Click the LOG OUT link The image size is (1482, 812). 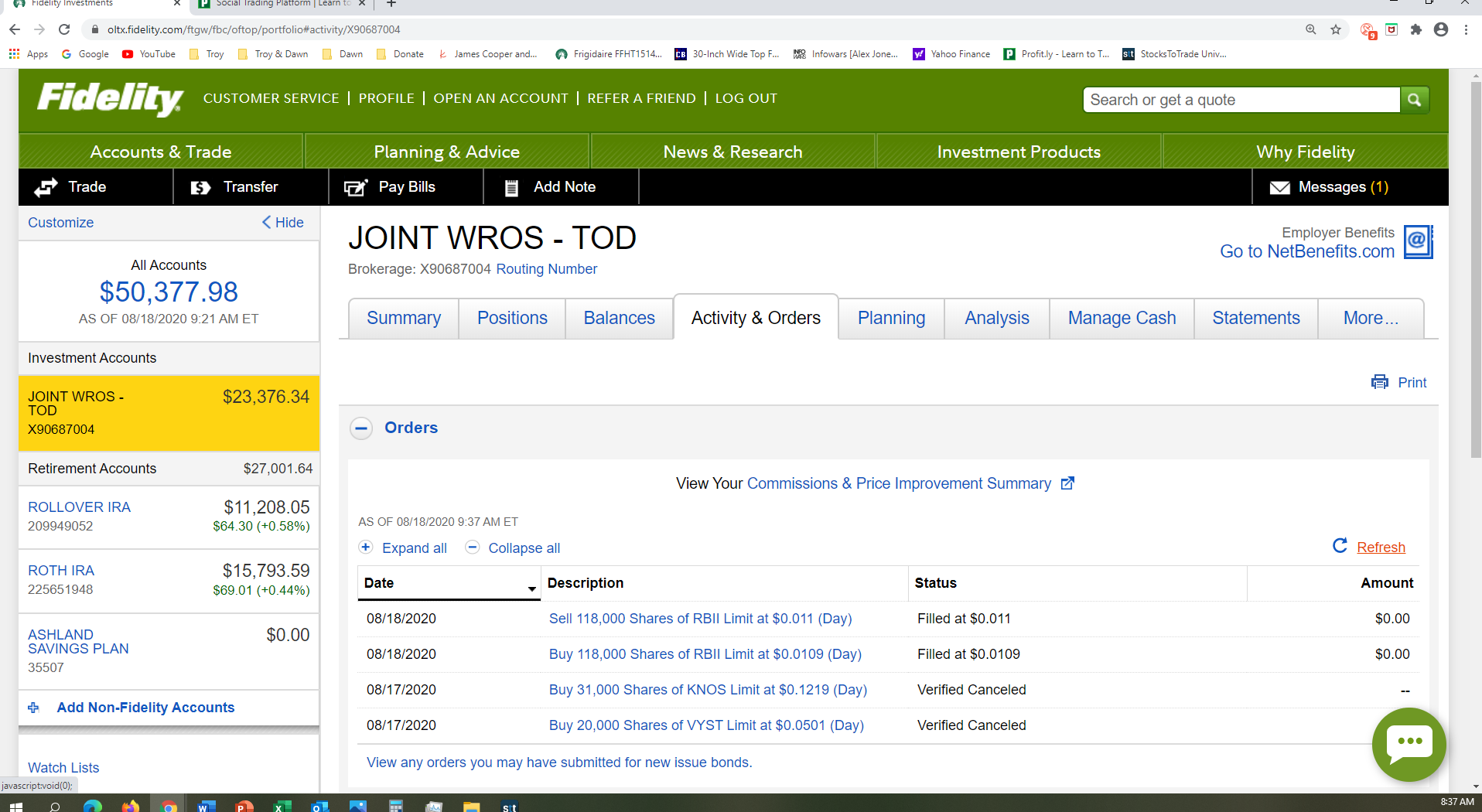pyautogui.click(x=746, y=98)
